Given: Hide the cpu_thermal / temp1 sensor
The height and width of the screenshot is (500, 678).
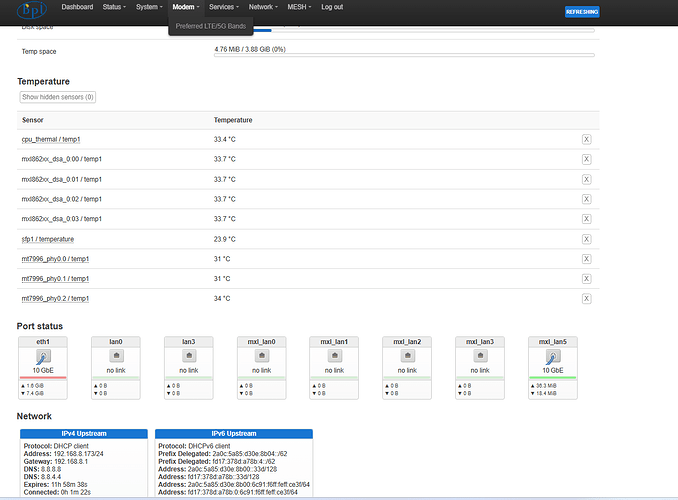Looking at the screenshot, I should pos(586,140).
